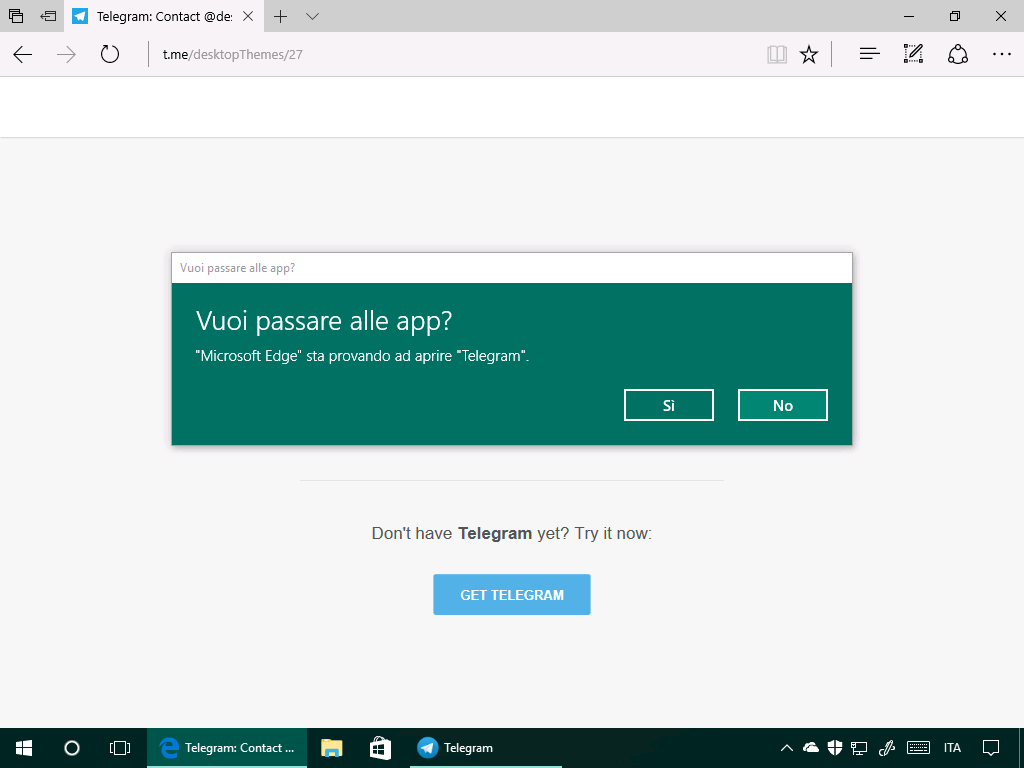
Task: Switch to Edge taskbar button
Action: (x=227, y=748)
